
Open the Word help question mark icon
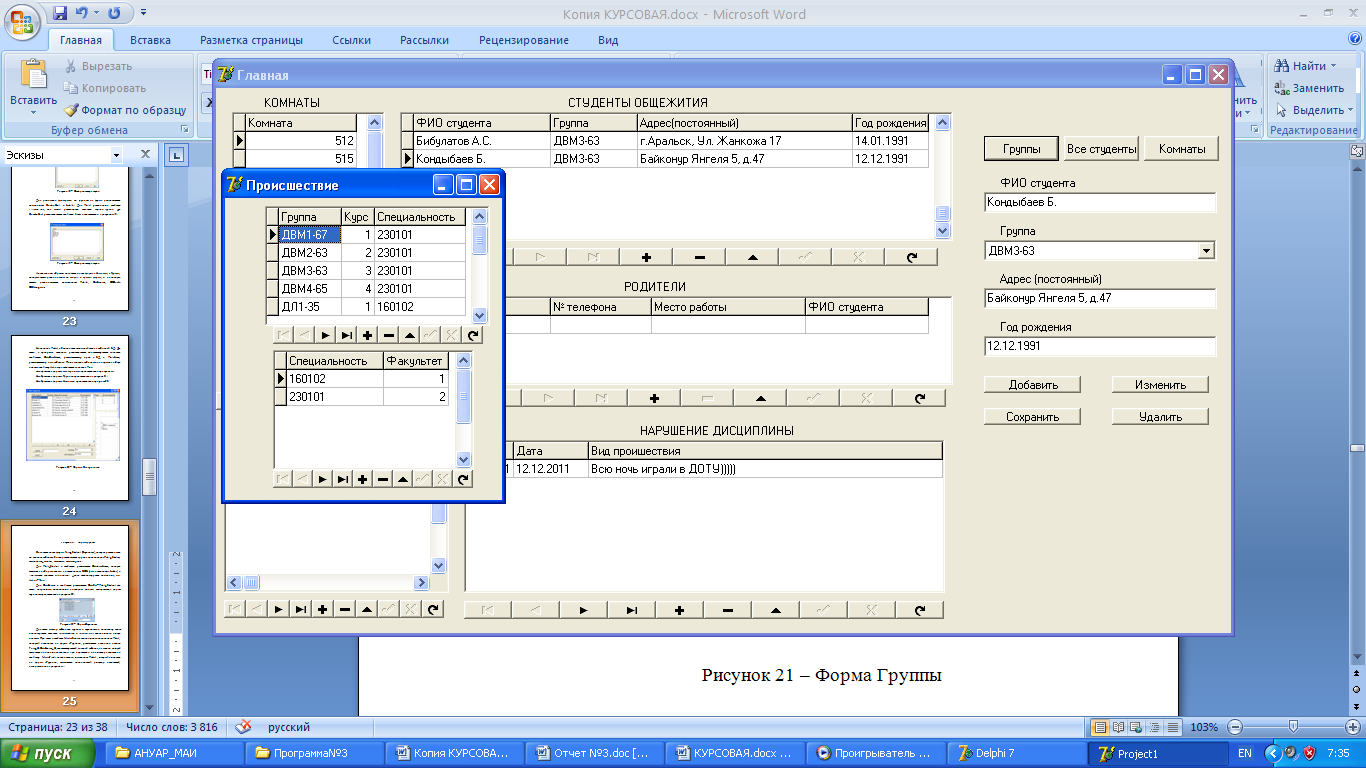click(x=1353, y=39)
